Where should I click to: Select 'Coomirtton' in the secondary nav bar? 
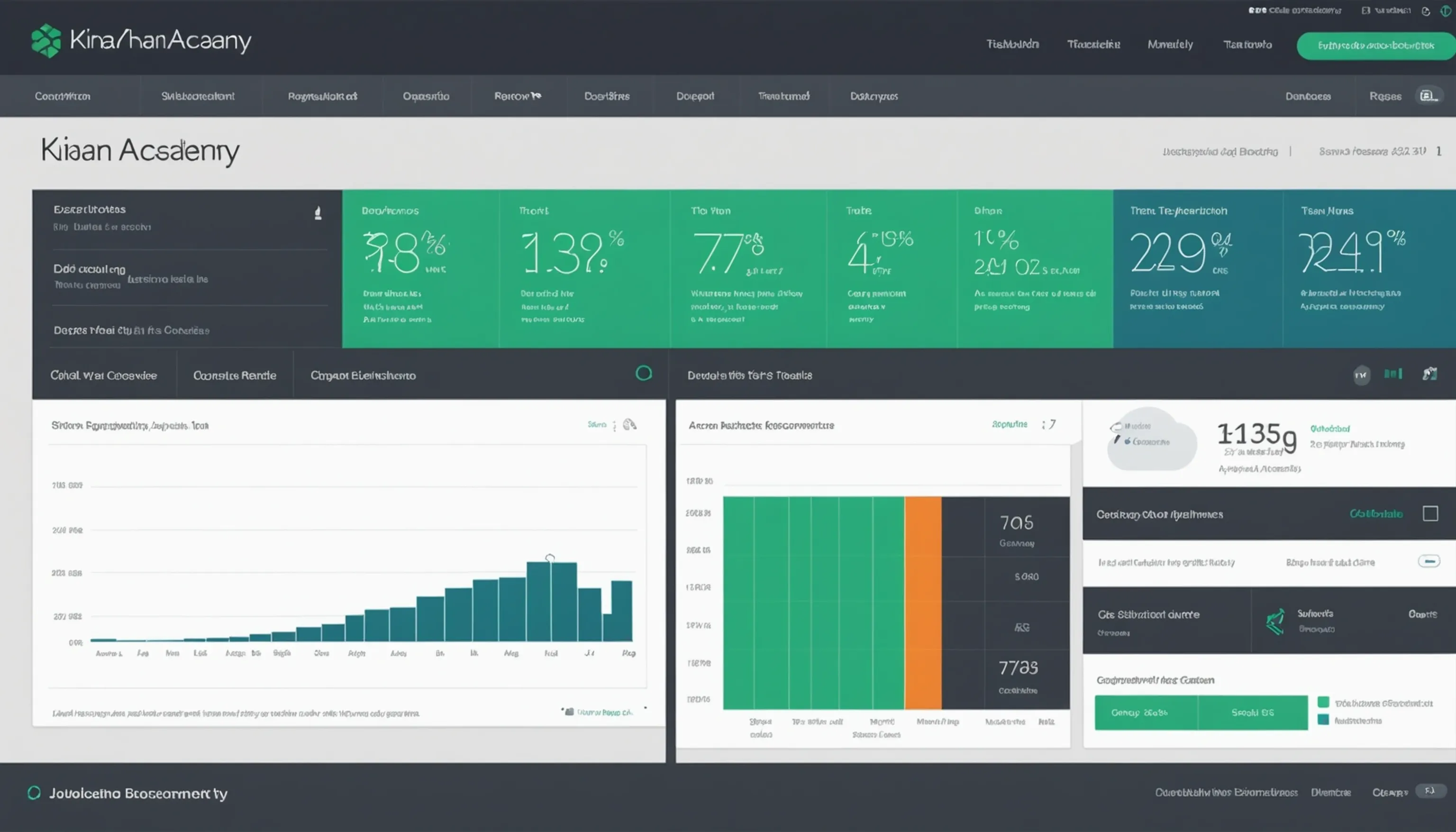coord(62,96)
